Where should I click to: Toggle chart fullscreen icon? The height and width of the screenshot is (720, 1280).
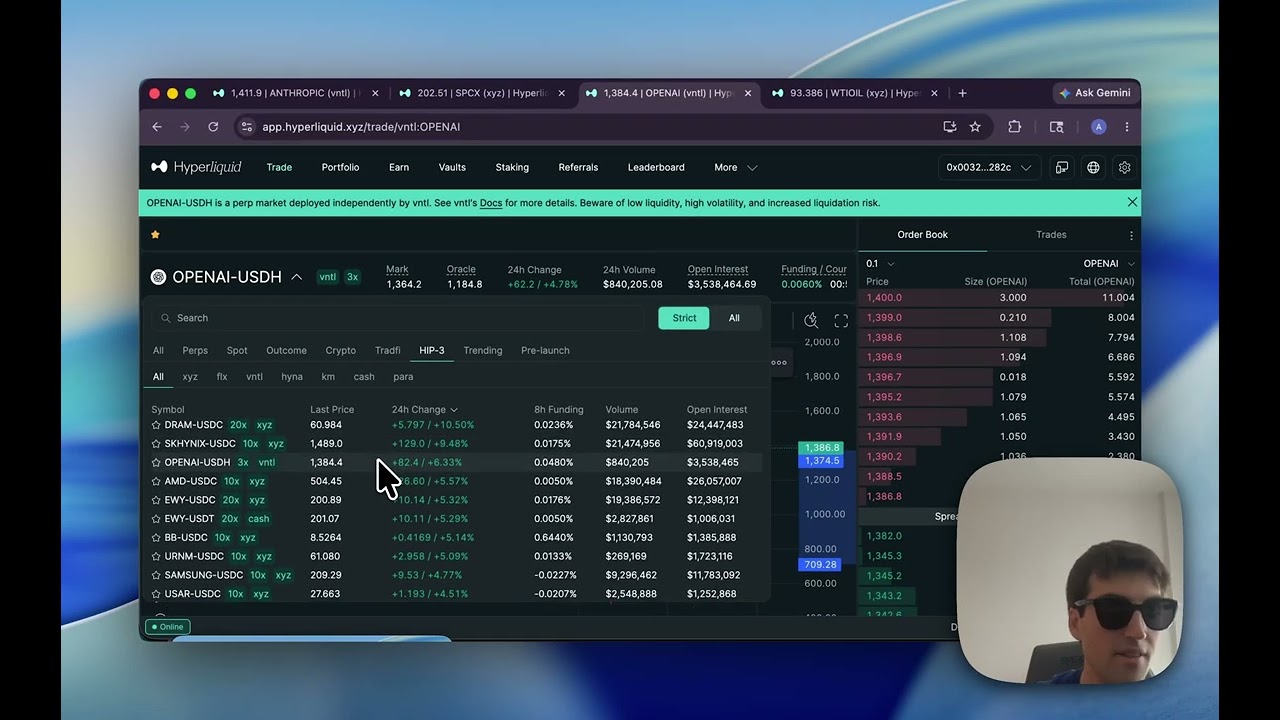coord(841,320)
